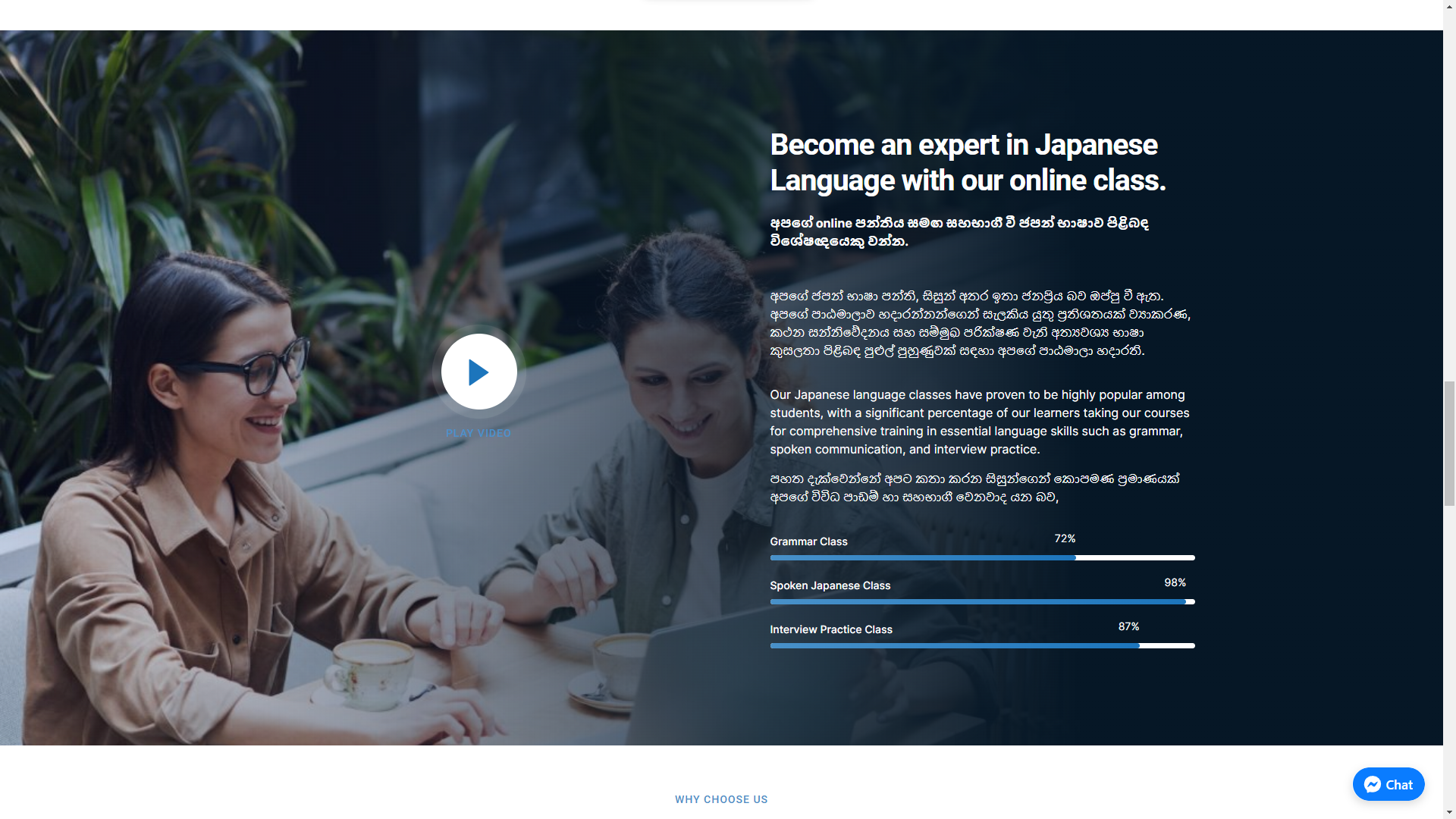Viewport: 1456px width, 819px height.
Task: Click the Interview Practice Class label text
Action: [x=830, y=629]
